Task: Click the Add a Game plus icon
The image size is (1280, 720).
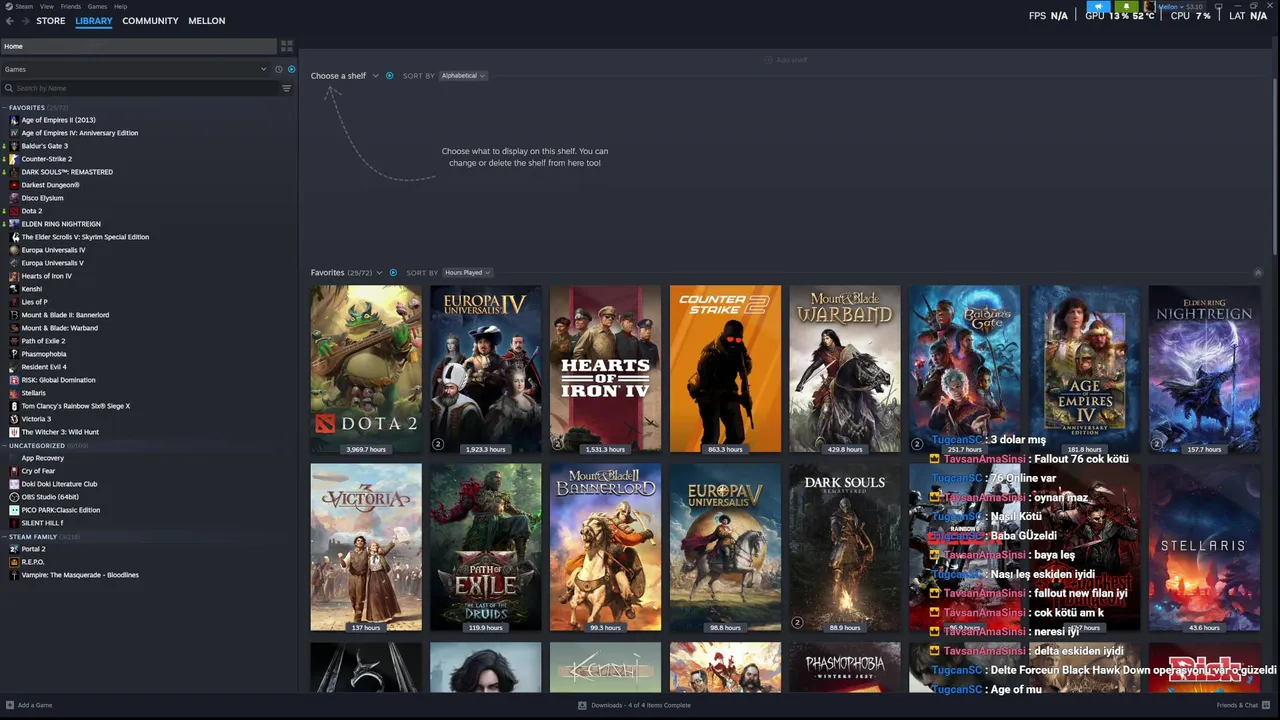Action: click(9, 705)
